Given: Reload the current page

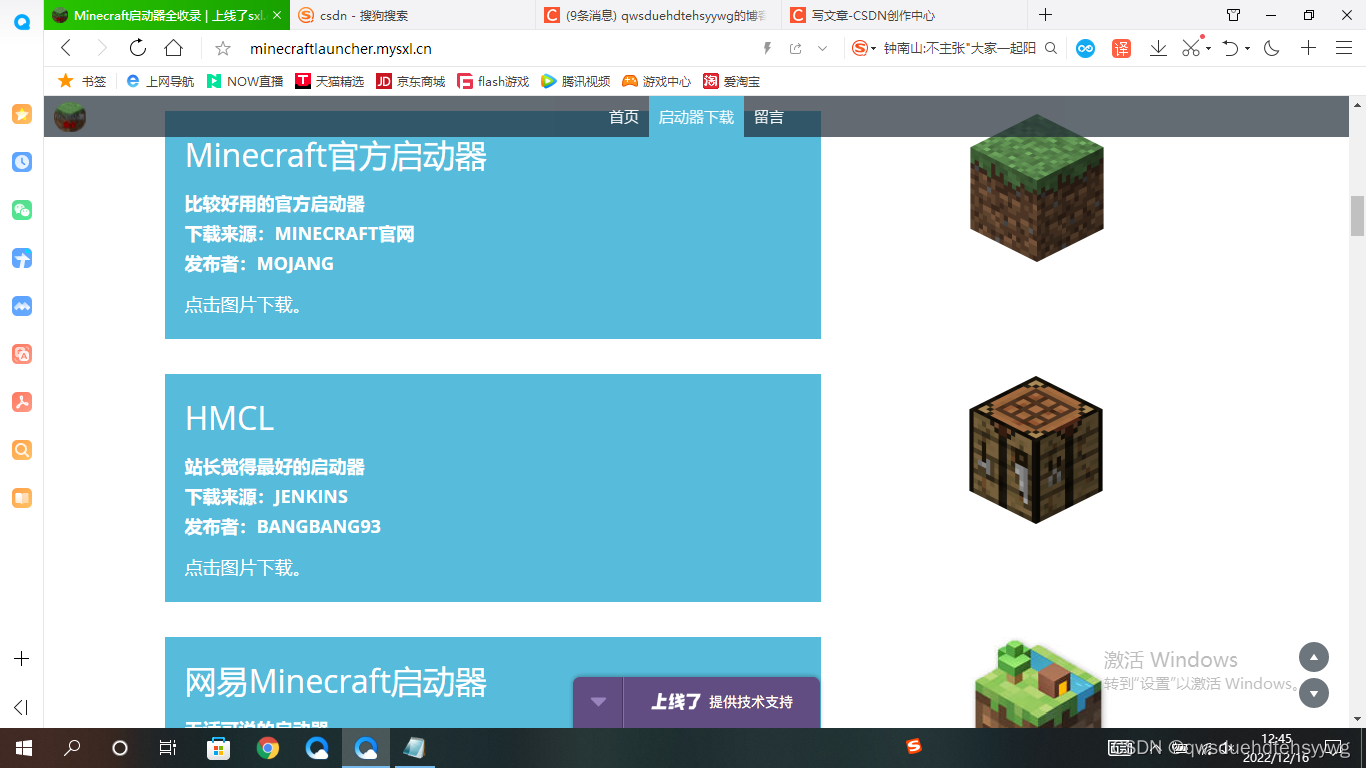Looking at the screenshot, I should click(x=138, y=48).
